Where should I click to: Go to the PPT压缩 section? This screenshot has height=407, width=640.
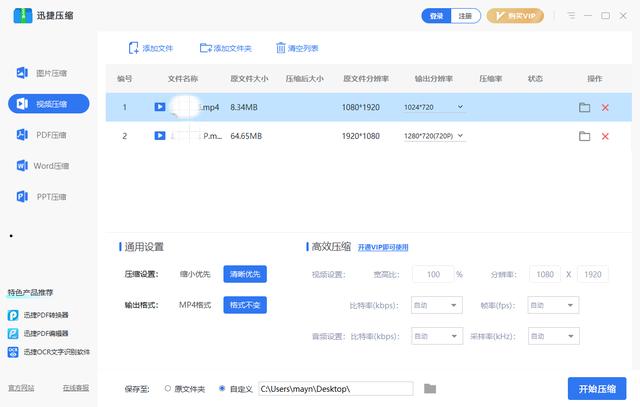point(41,197)
